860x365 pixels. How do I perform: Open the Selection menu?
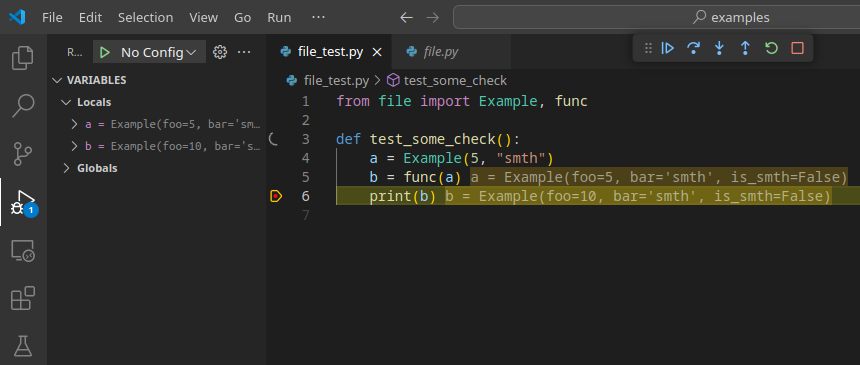pyautogui.click(x=145, y=18)
